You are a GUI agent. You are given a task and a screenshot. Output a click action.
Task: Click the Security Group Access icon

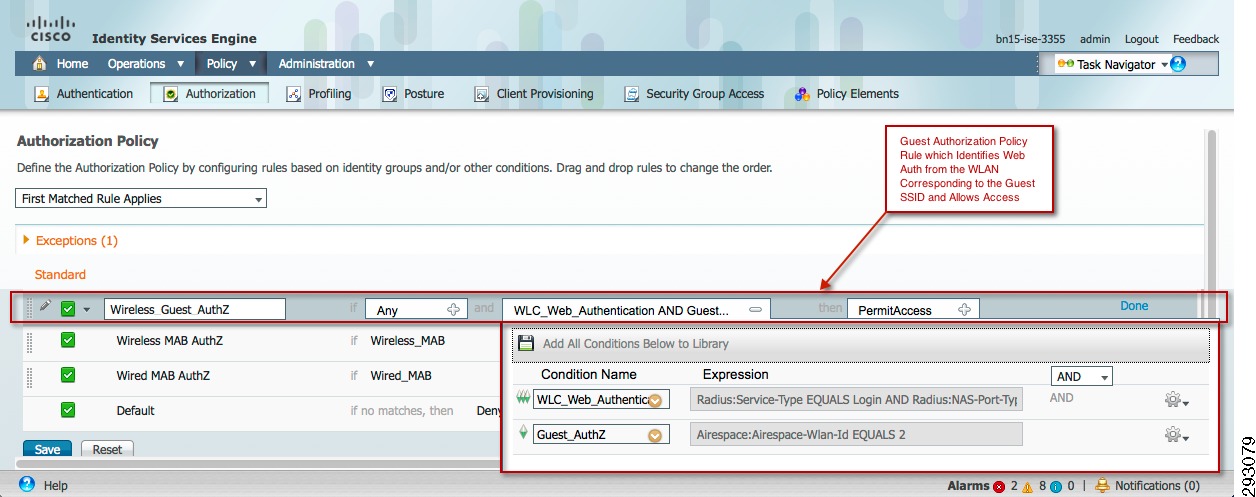(632, 94)
